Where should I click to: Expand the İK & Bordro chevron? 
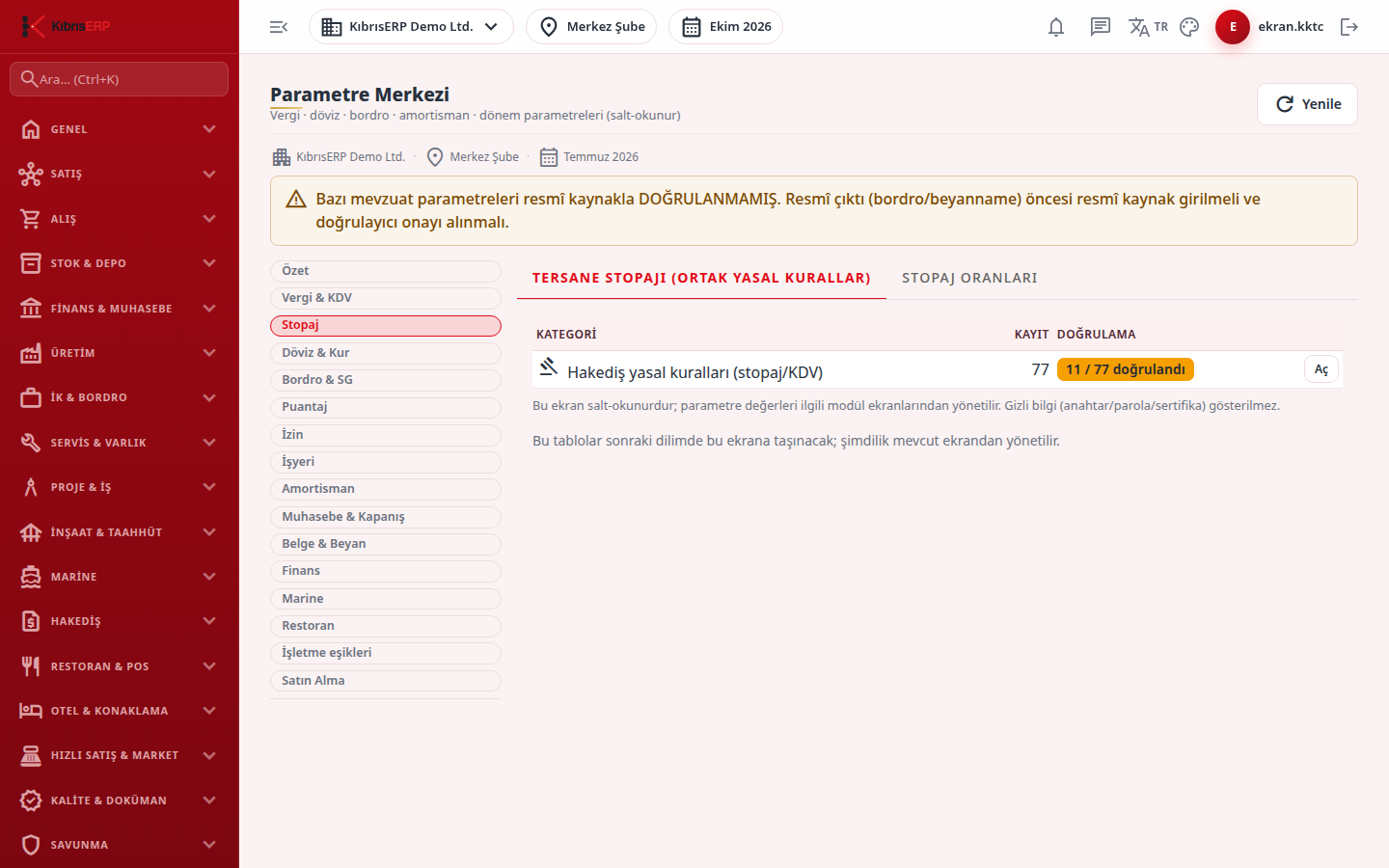pos(209,397)
